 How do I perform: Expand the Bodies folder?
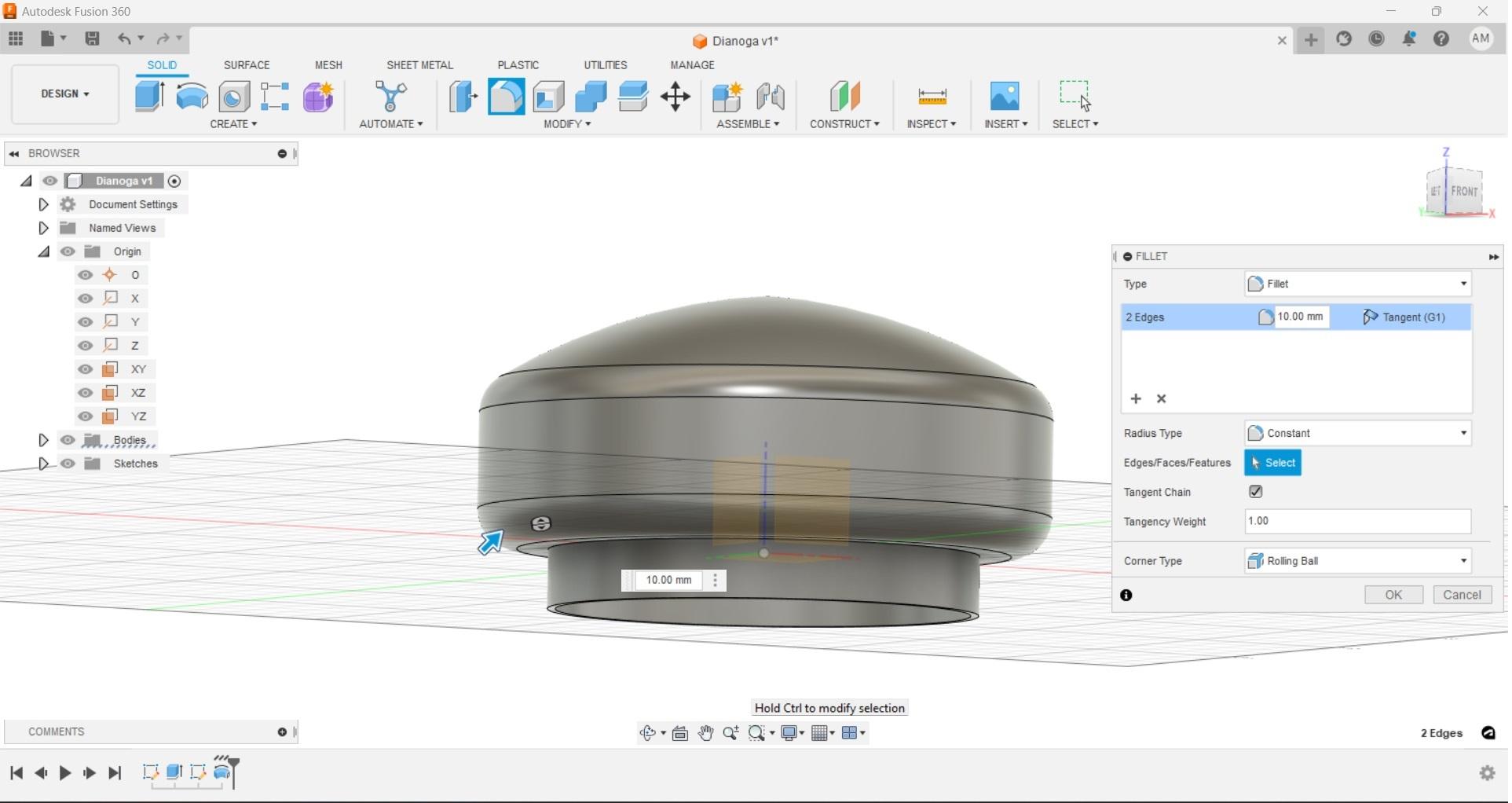44,440
